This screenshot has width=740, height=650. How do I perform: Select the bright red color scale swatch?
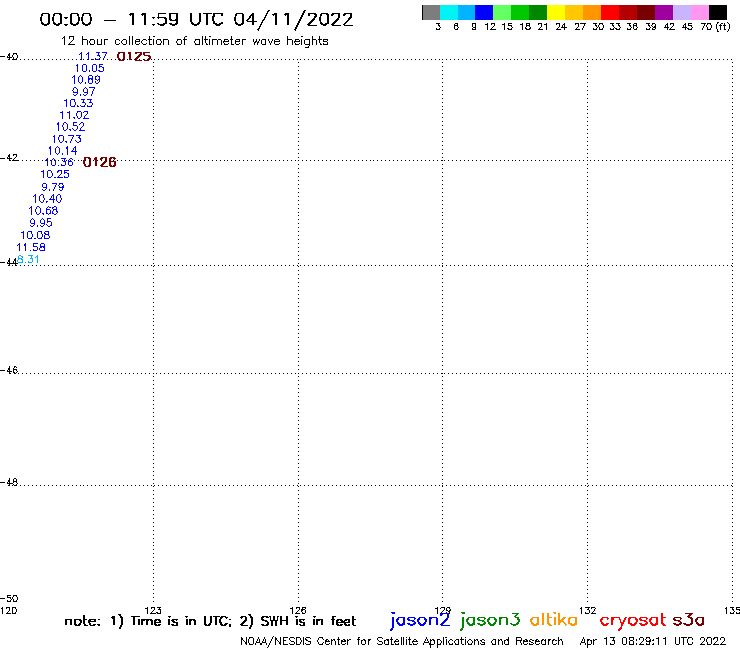(610, 12)
